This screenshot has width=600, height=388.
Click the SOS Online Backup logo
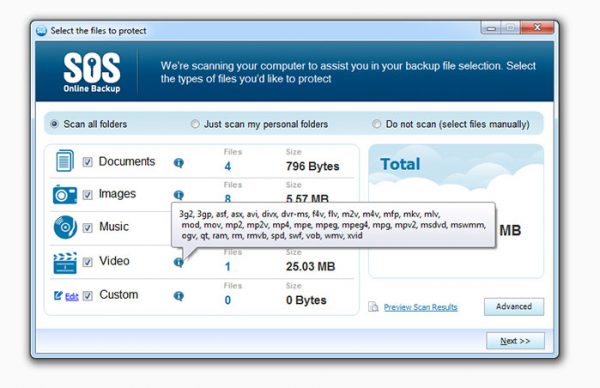[x=92, y=72]
